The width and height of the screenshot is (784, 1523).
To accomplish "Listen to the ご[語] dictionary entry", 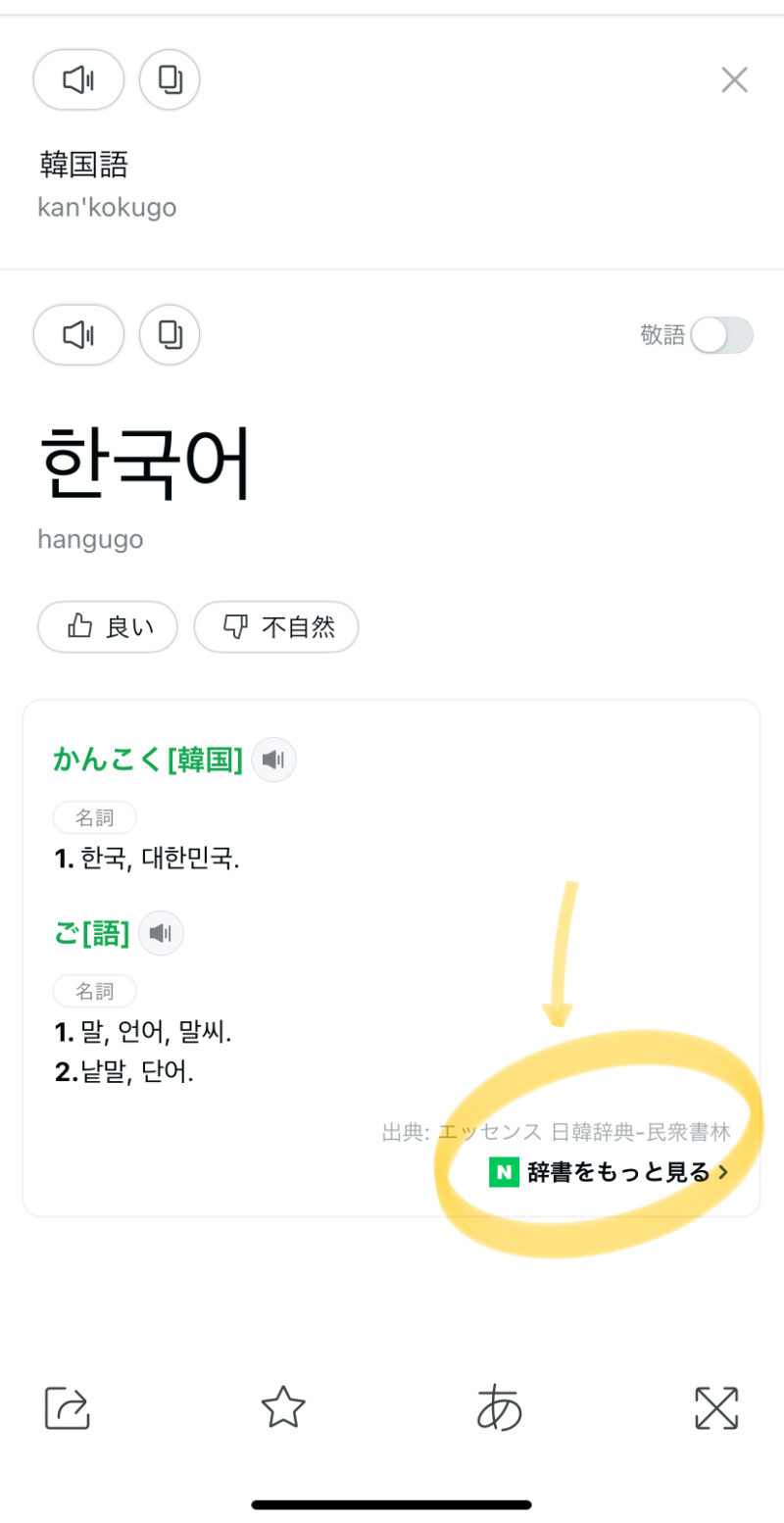I will click(162, 933).
